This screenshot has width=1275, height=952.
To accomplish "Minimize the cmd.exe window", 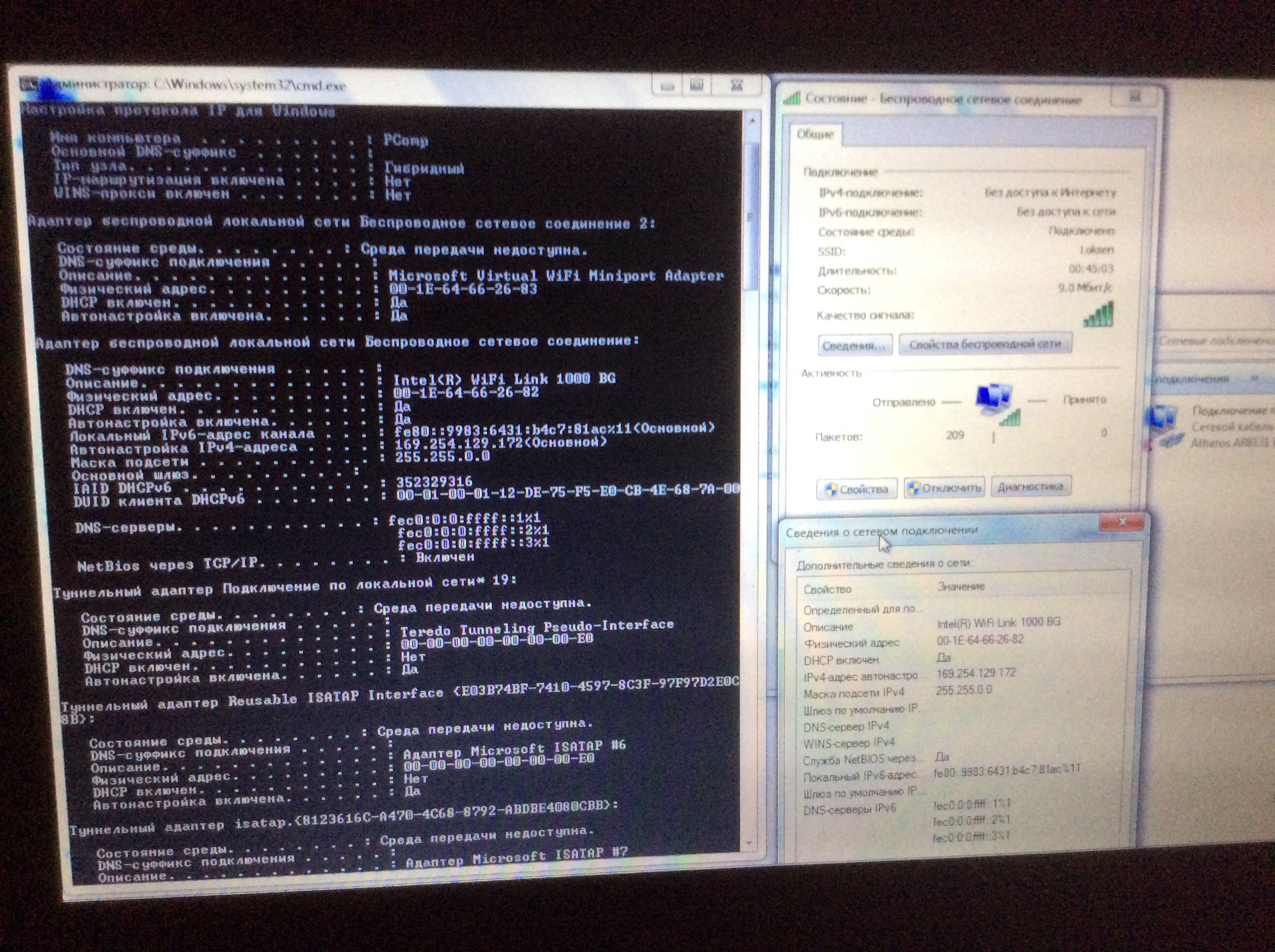I will tap(667, 87).
